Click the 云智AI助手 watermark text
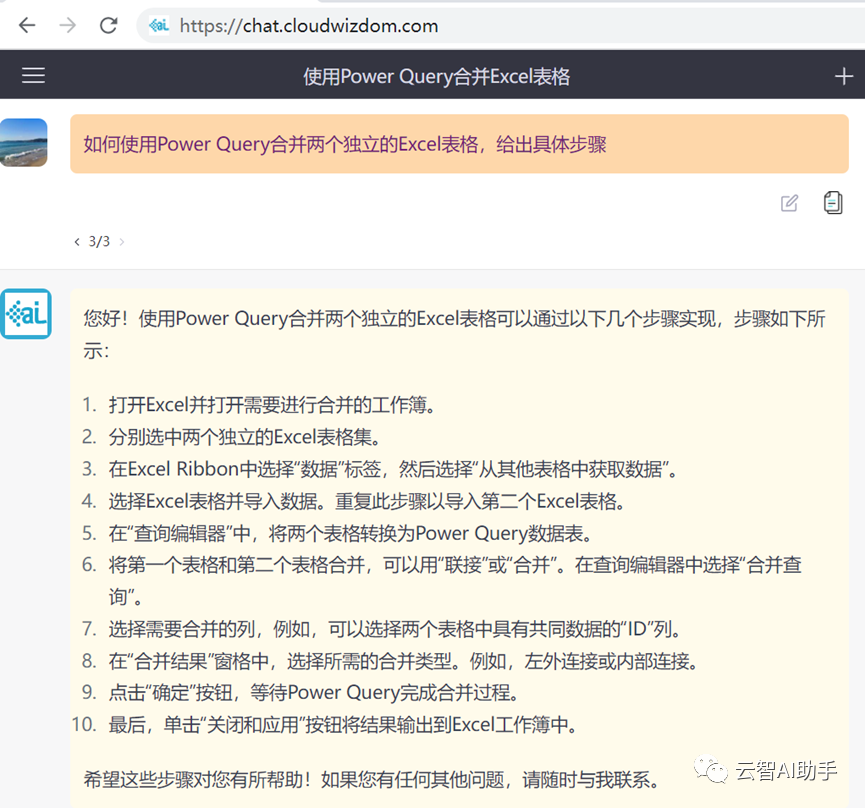This screenshot has height=808, width=865. click(786, 770)
